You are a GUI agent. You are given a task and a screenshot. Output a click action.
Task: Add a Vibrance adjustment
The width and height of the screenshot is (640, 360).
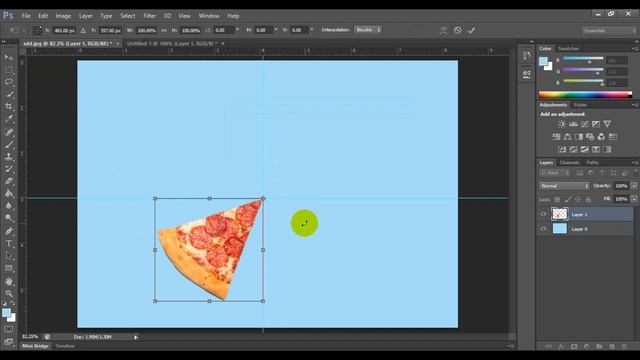[x=607, y=124]
